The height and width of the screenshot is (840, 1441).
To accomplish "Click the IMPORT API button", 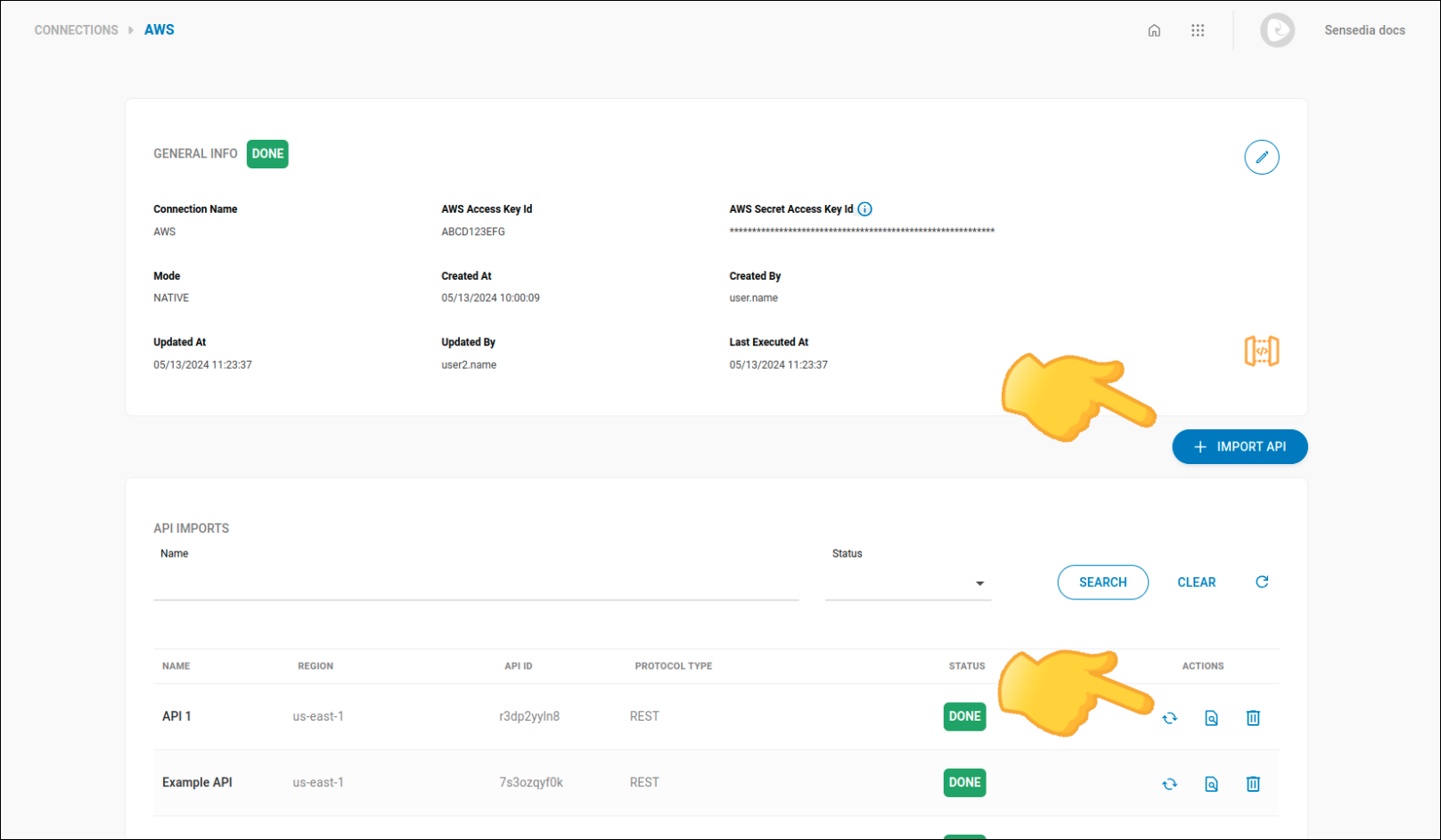I will coord(1240,446).
